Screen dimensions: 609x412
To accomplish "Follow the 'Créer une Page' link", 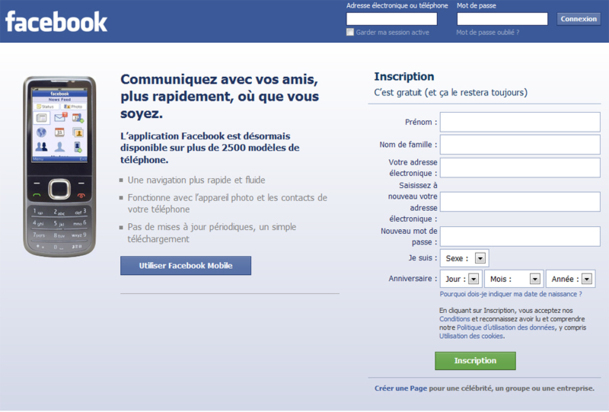I will click(399, 388).
